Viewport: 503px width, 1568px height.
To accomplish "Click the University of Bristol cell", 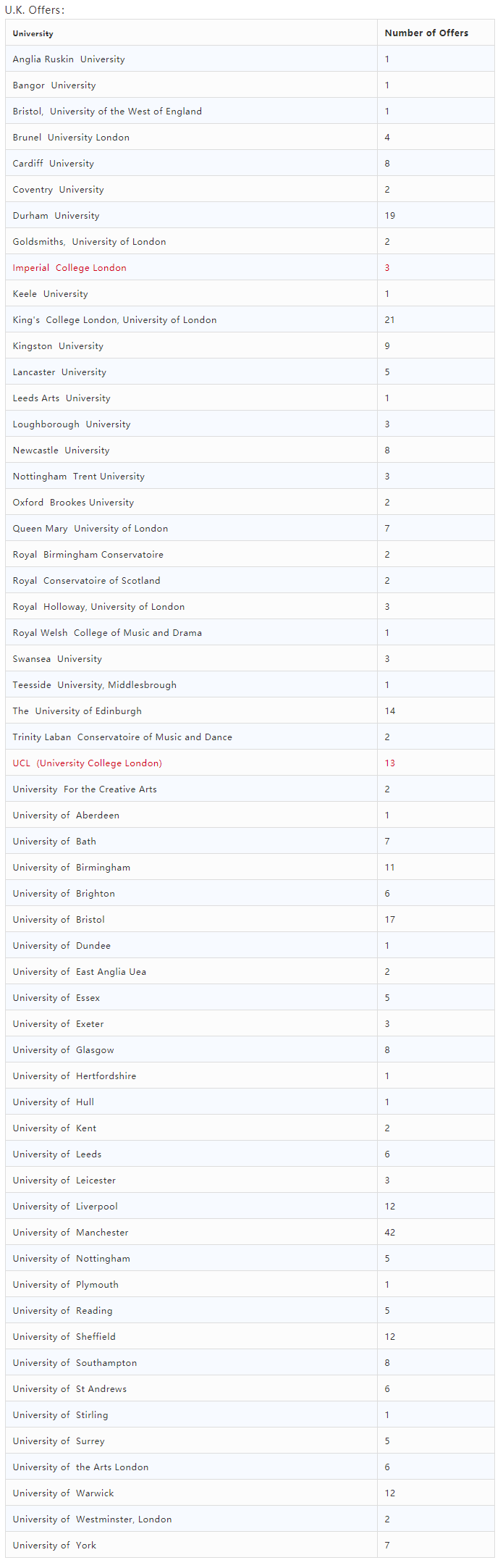I will click(x=59, y=920).
